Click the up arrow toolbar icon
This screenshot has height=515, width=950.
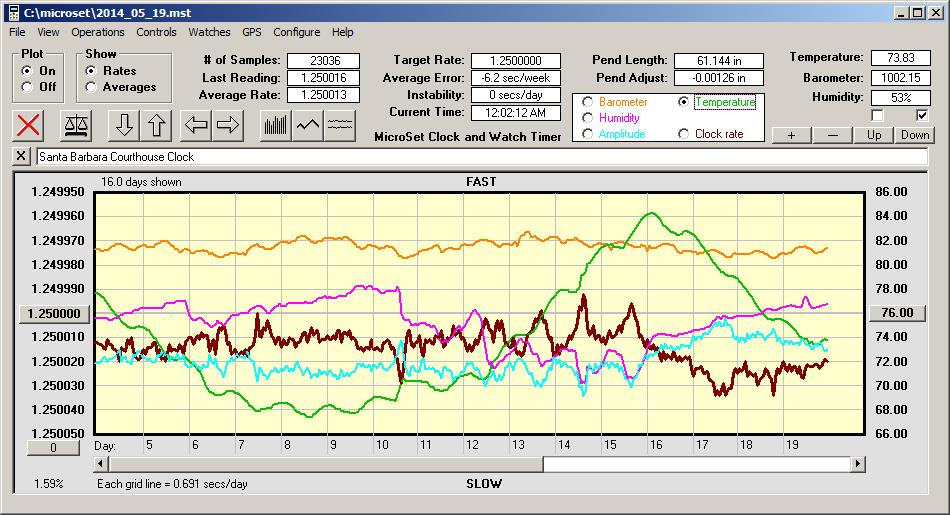[157, 125]
